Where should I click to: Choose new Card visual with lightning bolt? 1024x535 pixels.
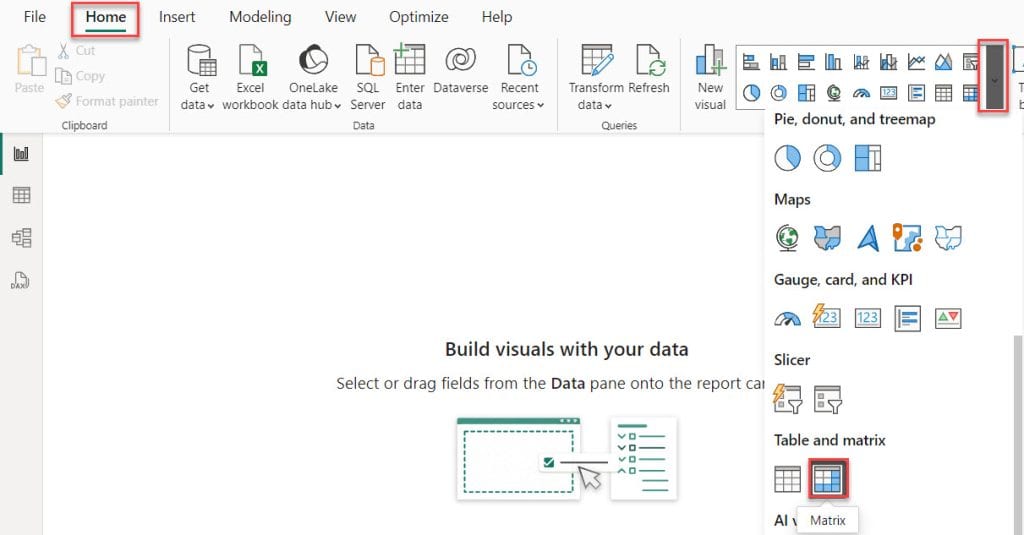pyautogui.click(x=827, y=316)
